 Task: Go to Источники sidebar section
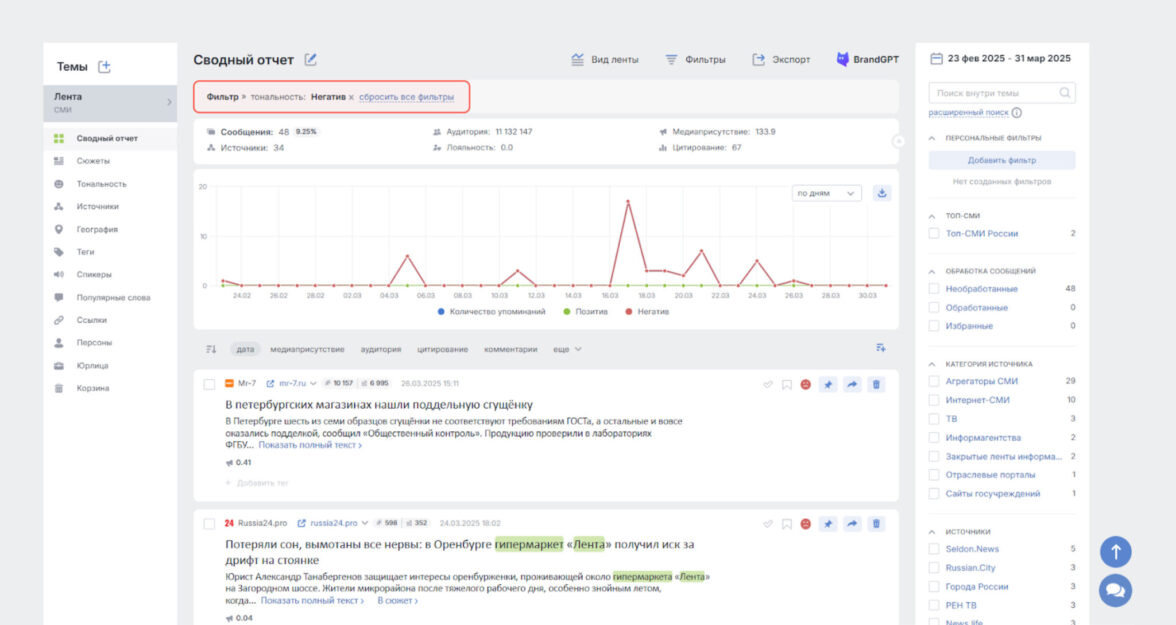(x=97, y=207)
